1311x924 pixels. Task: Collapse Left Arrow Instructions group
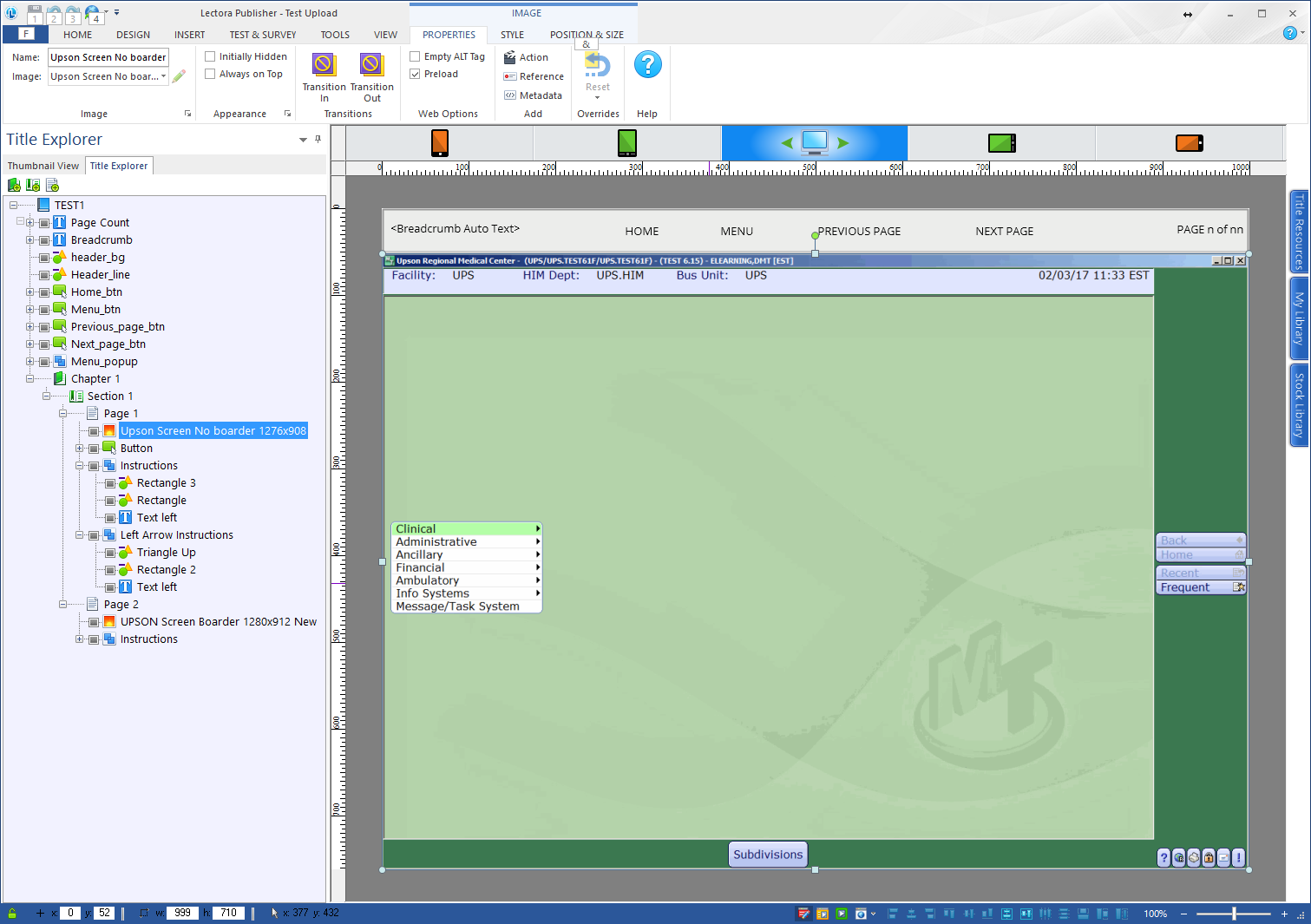79,535
